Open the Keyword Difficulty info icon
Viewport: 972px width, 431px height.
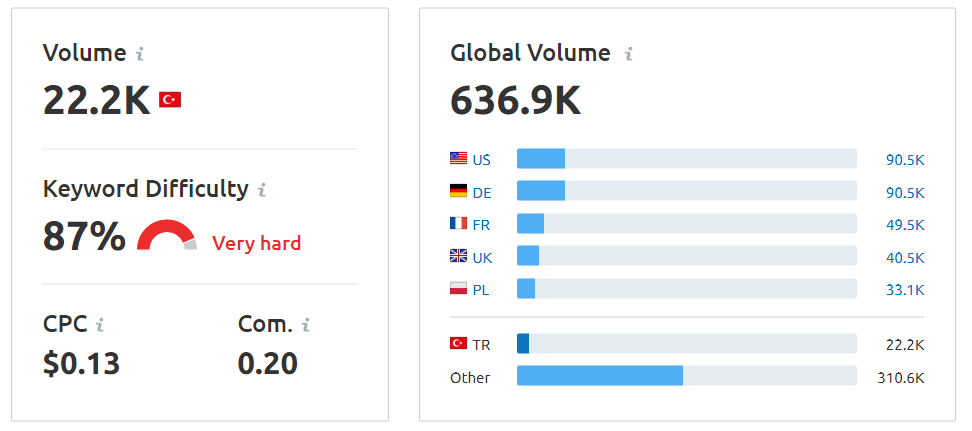262,190
